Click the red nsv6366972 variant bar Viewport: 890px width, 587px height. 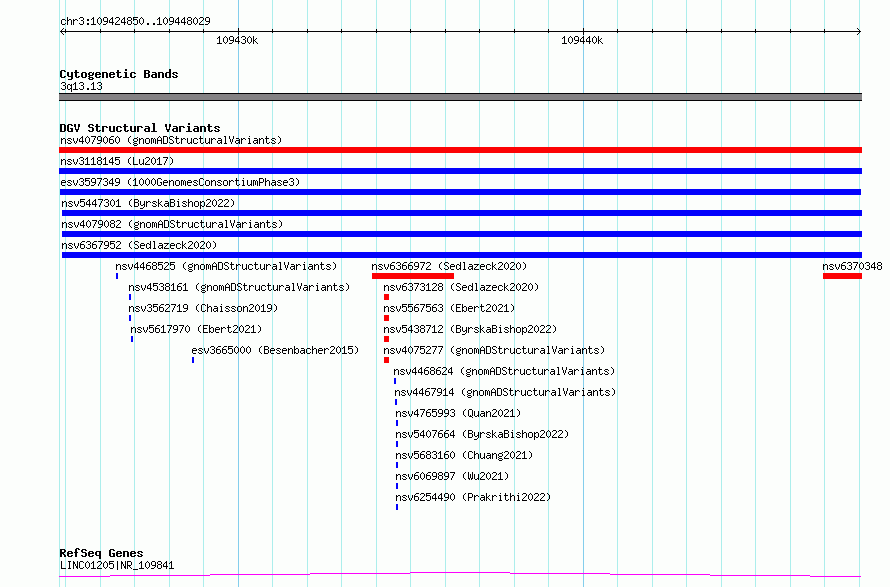tap(413, 276)
